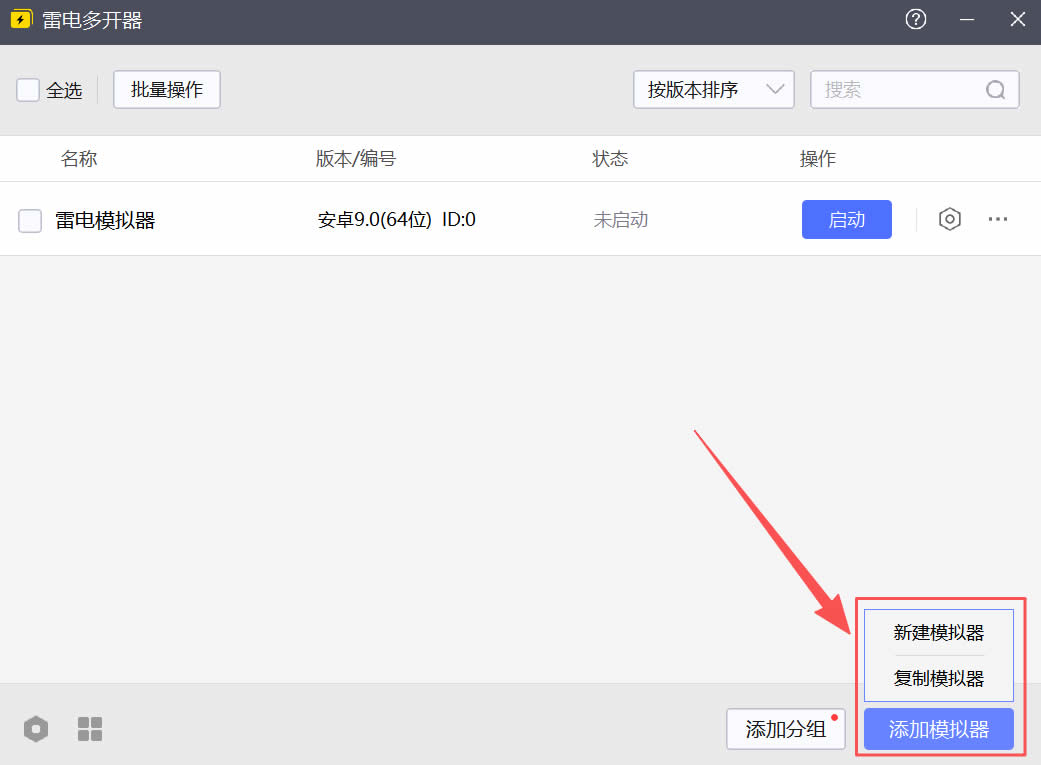Check the box next to 雷电模拟器
This screenshot has height=765, width=1041.
pyautogui.click(x=30, y=221)
